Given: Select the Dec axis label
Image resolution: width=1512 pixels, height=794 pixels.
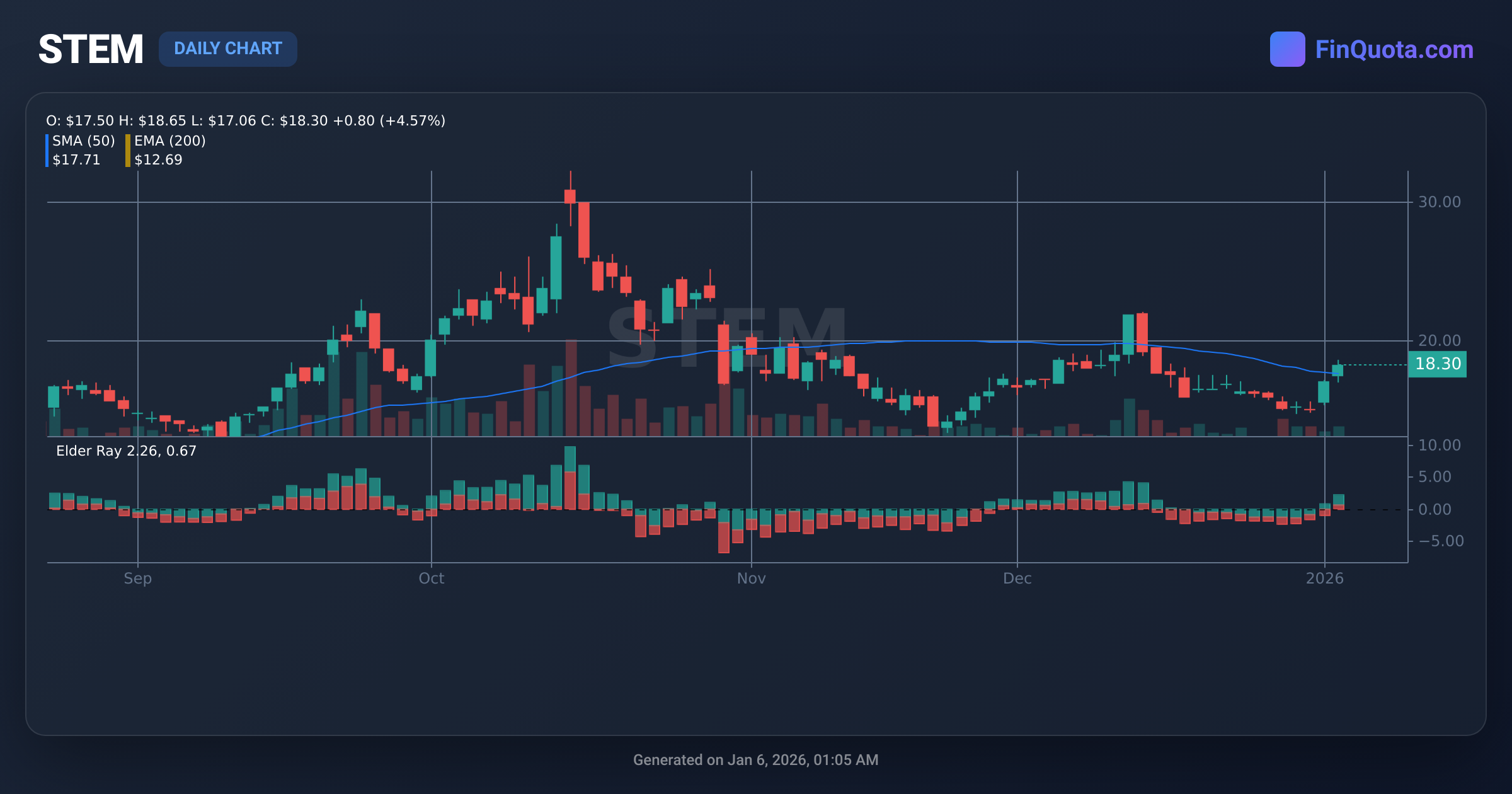Looking at the screenshot, I should coord(1018,578).
